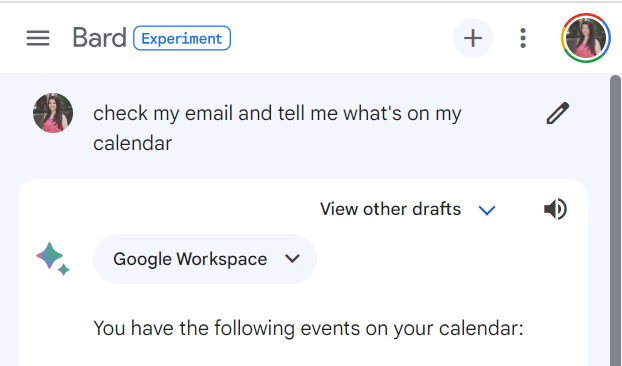The image size is (622, 366).
Task: Click the Google Workspace label text
Action: point(190,259)
